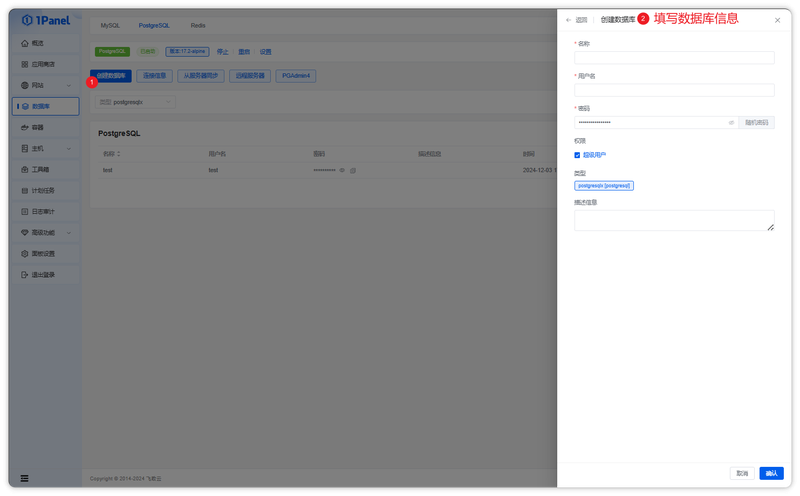
Task: Click the 随机密码 random password button
Action: click(x=757, y=122)
